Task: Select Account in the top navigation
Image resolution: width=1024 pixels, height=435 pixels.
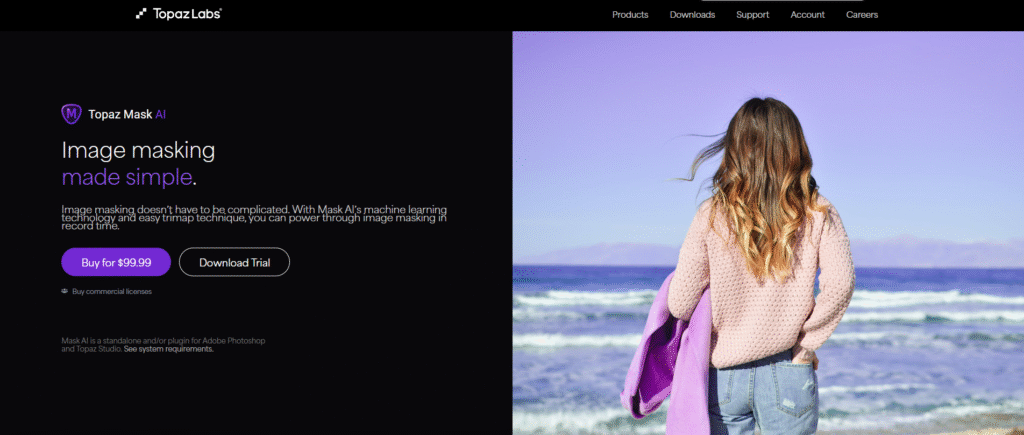Action: 807,15
